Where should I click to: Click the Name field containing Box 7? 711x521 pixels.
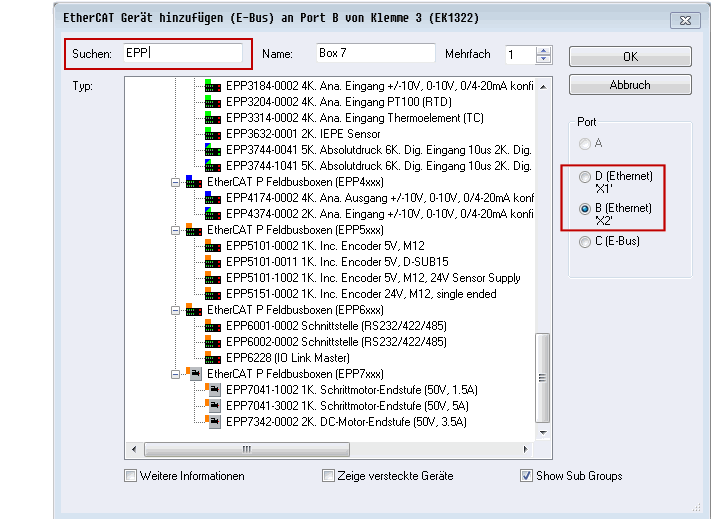[376, 53]
